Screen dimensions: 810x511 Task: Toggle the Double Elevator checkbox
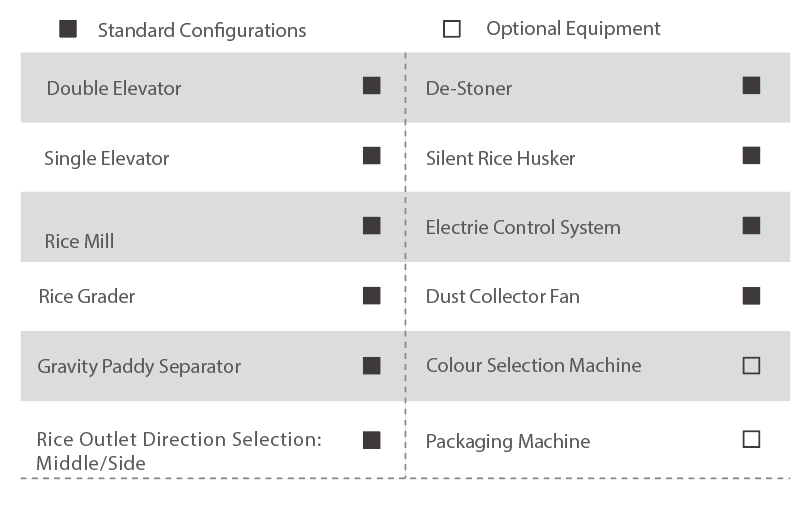coord(372,86)
